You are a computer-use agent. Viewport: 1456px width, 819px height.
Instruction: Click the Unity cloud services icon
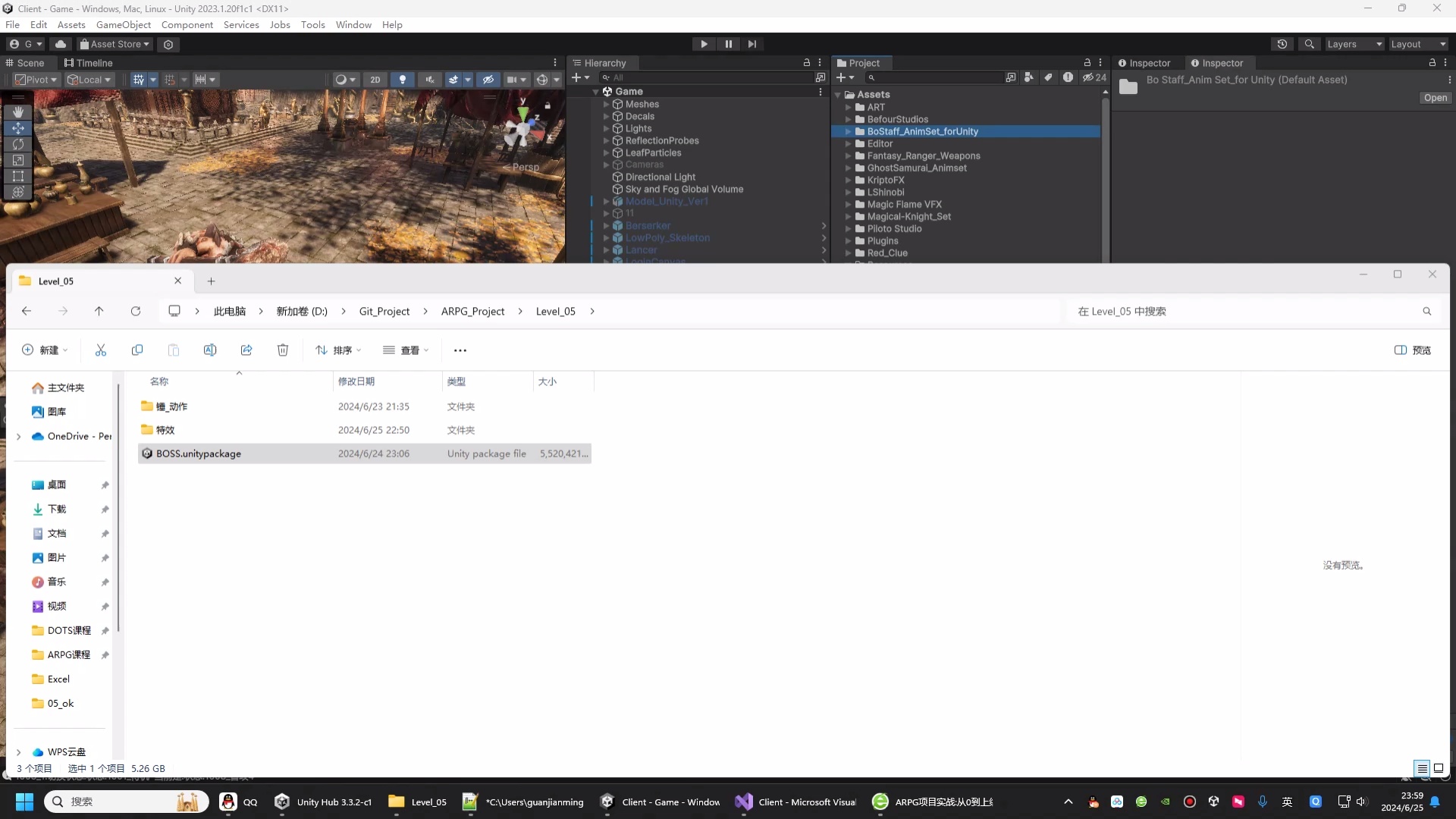(x=61, y=43)
